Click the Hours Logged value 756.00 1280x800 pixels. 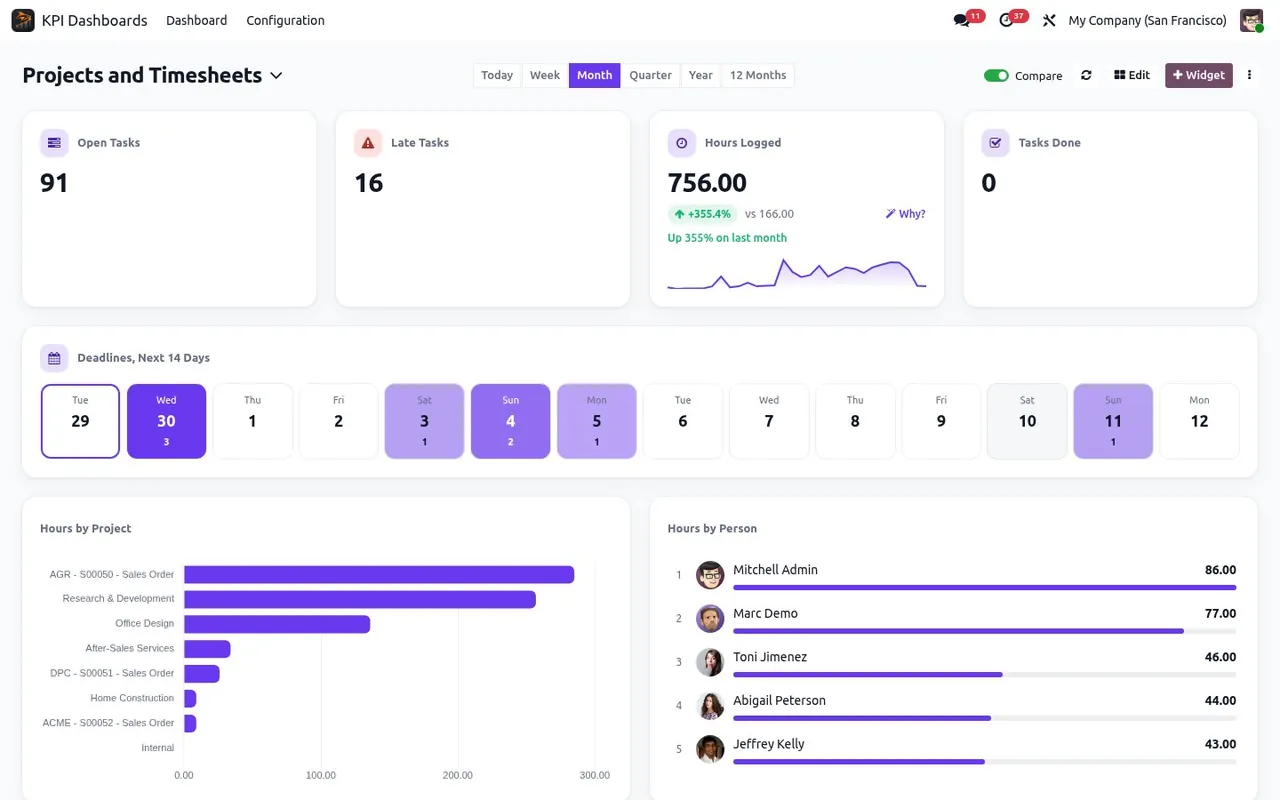click(x=707, y=183)
